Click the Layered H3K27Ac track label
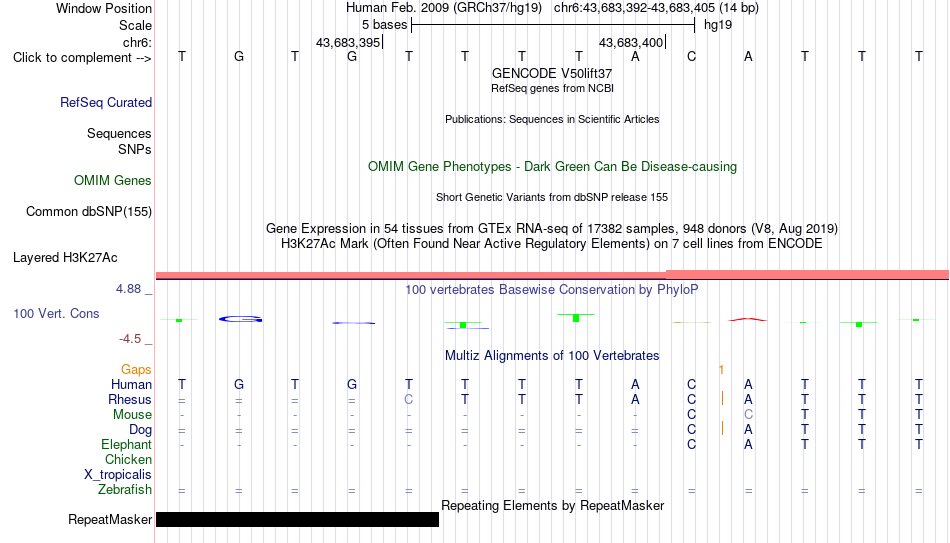The height and width of the screenshot is (543, 950). pos(65,258)
